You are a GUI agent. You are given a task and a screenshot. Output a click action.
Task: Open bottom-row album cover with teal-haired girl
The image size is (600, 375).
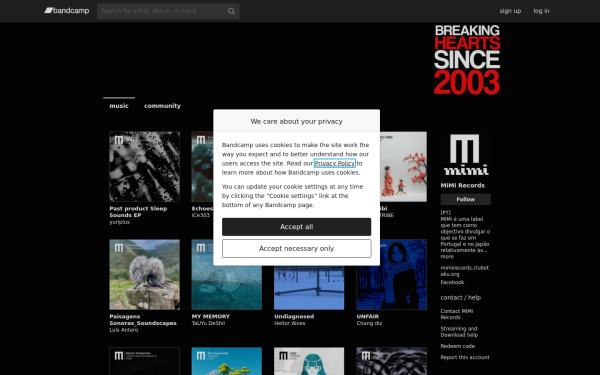pos(309,361)
